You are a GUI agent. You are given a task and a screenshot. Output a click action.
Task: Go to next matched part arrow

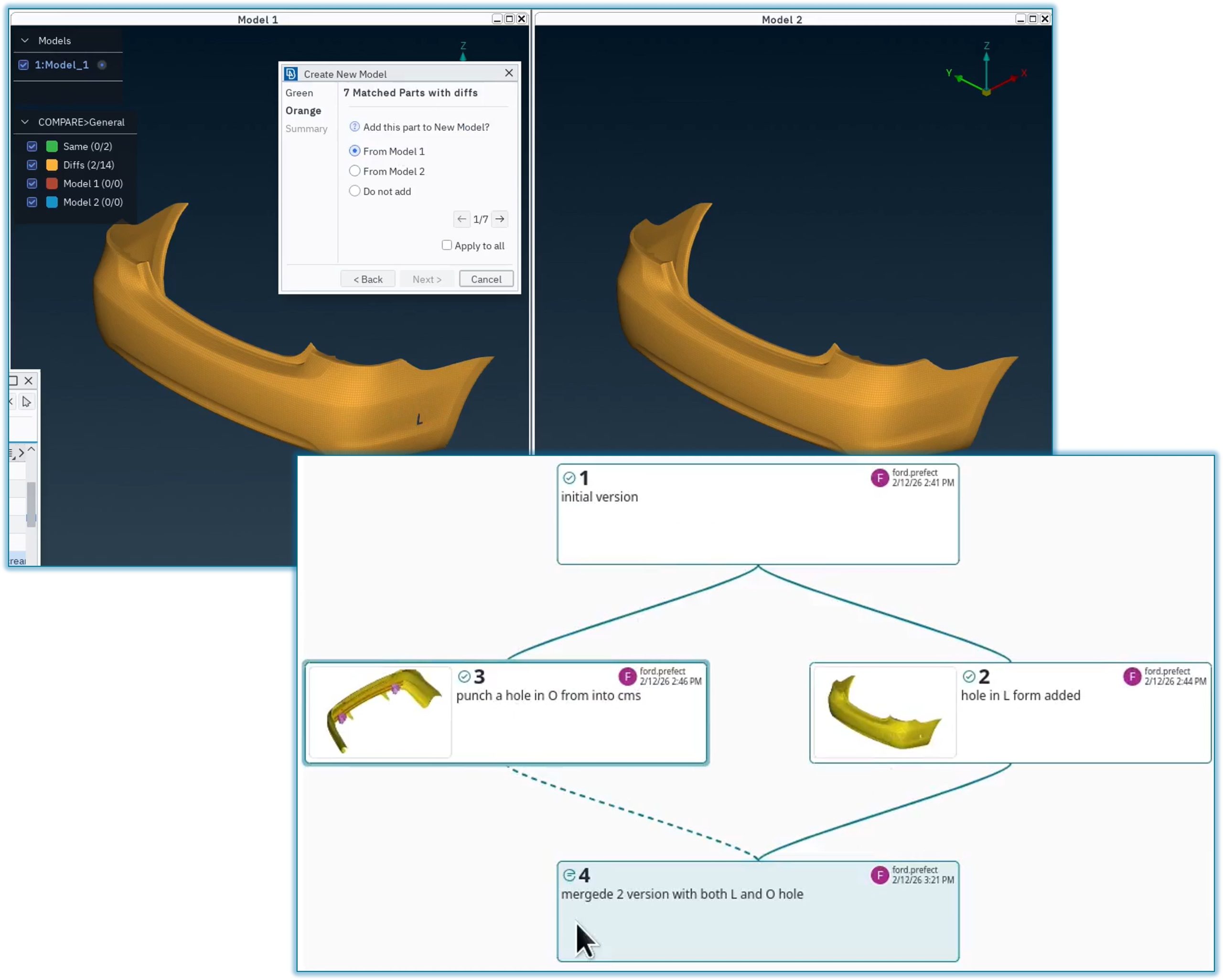tap(500, 219)
